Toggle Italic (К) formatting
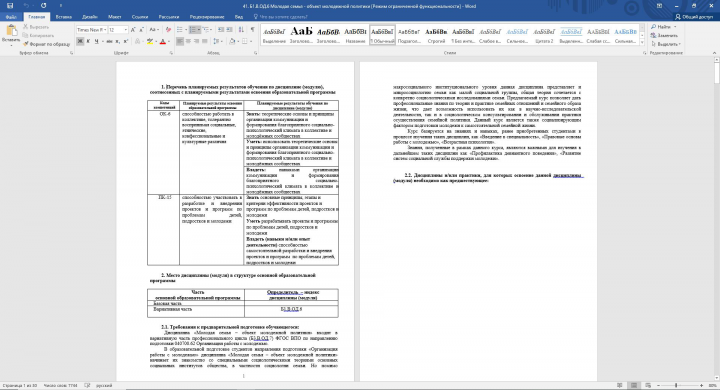 tap(88, 41)
